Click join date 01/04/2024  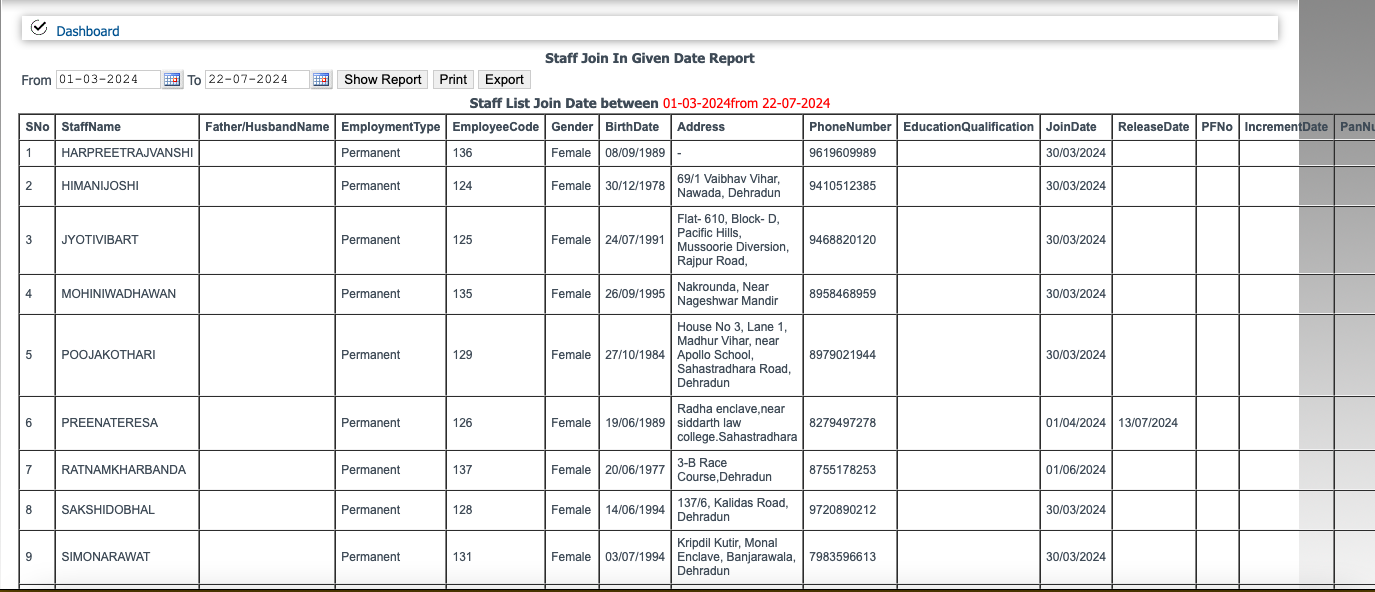click(x=1076, y=423)
